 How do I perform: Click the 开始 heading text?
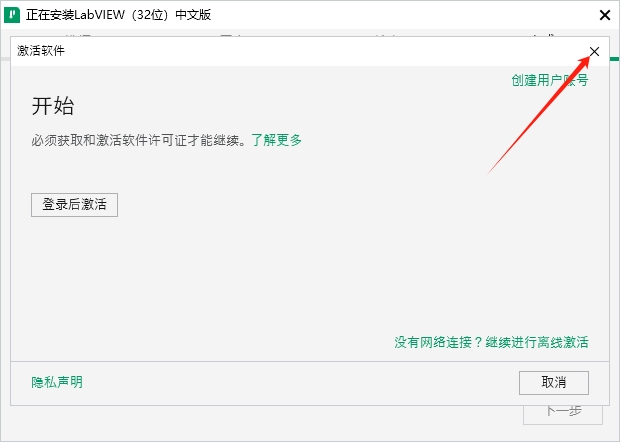(53, 106)
